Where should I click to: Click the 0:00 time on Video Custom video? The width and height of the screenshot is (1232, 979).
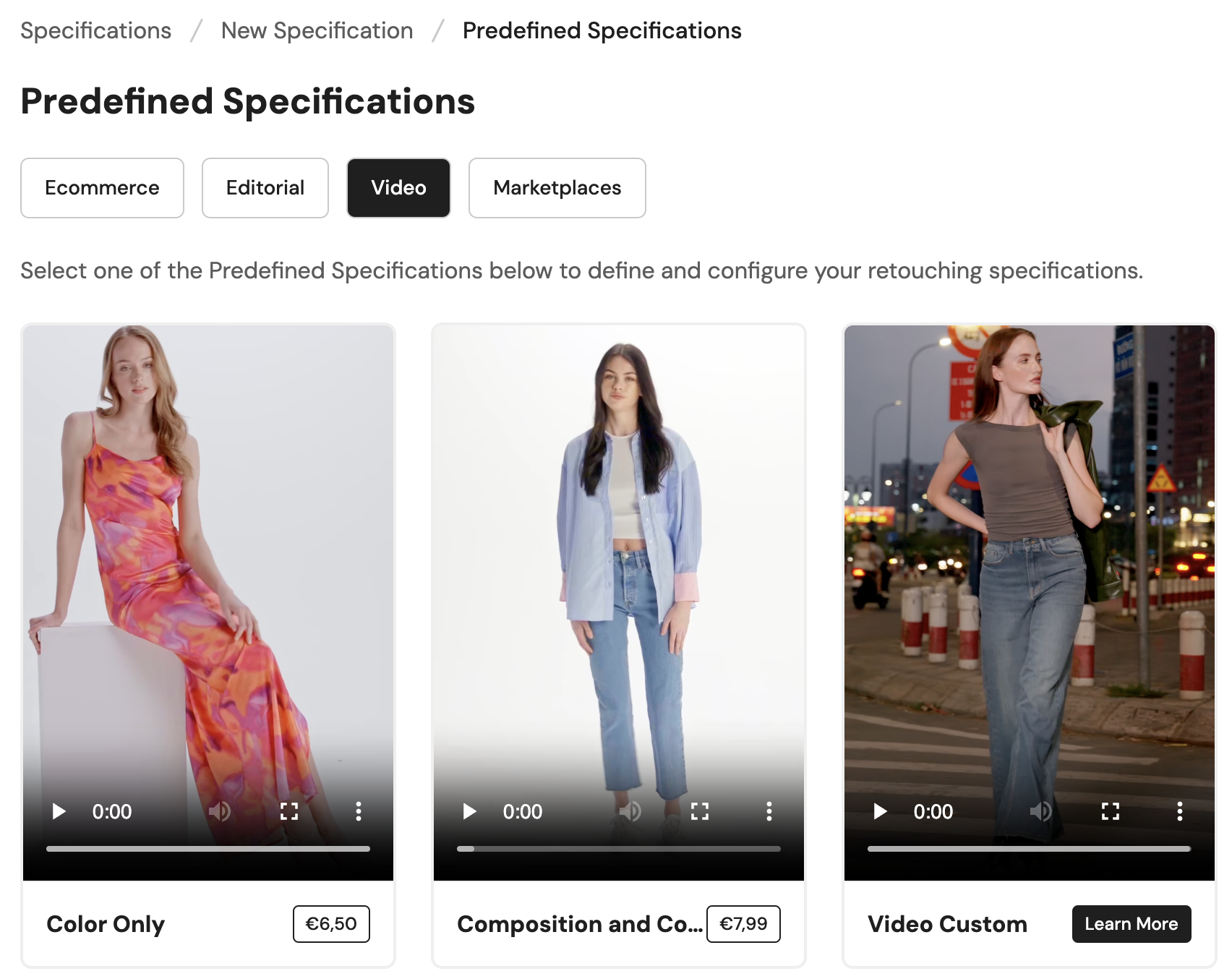[x=933, y=811]
